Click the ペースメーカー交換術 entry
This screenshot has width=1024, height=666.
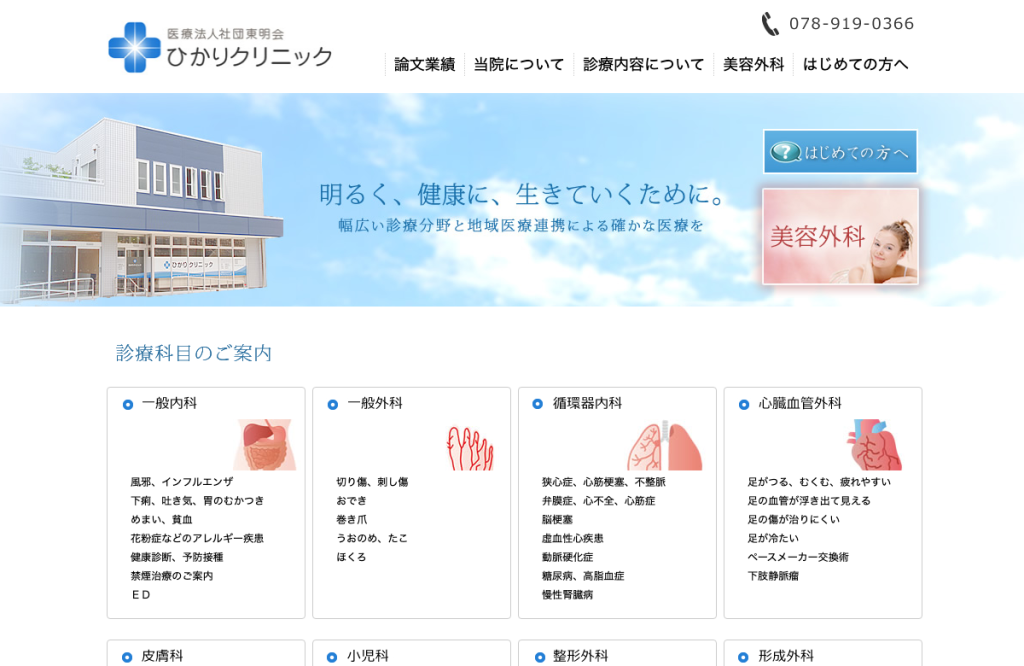798,558
